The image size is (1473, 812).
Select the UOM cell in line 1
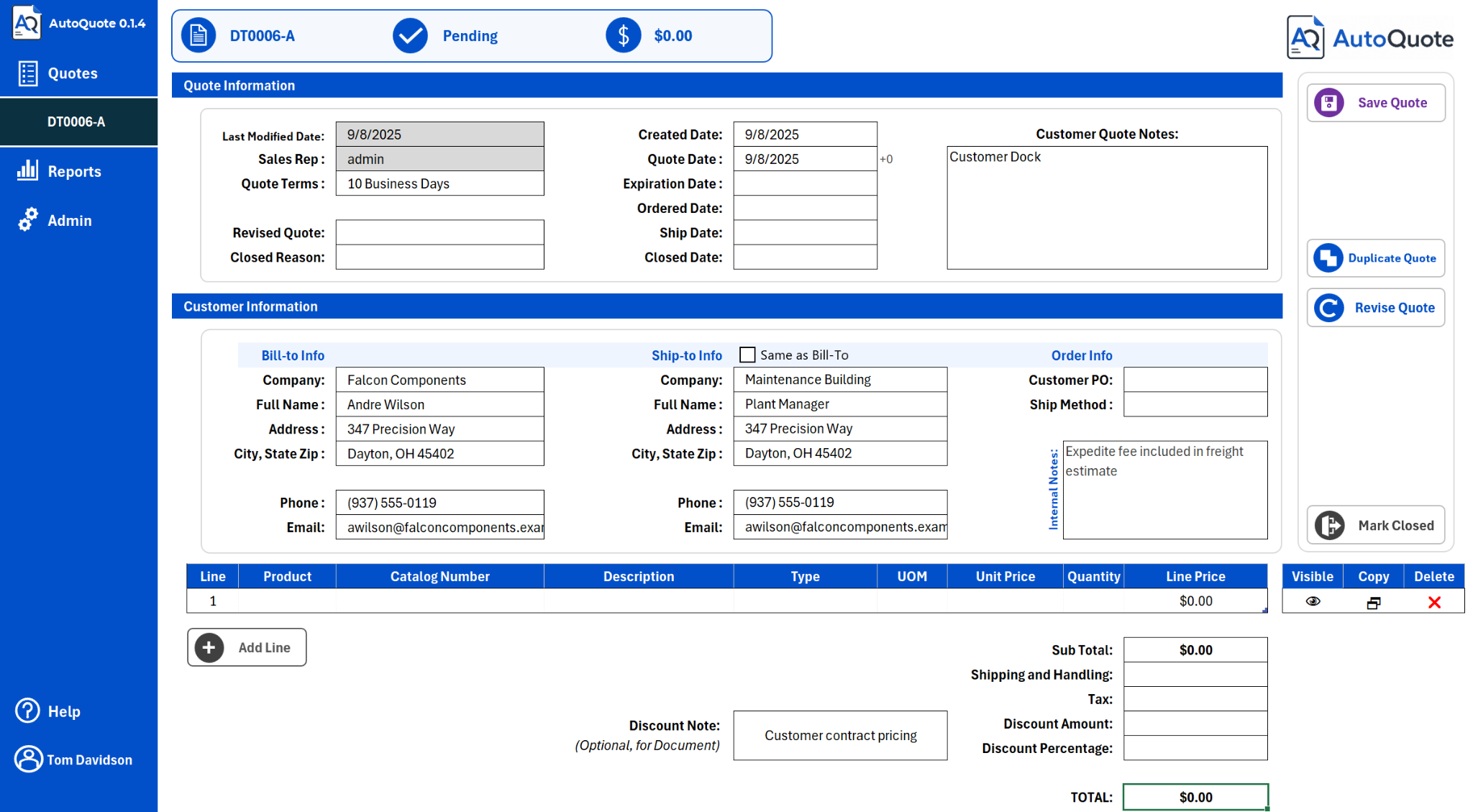point(912,601)
